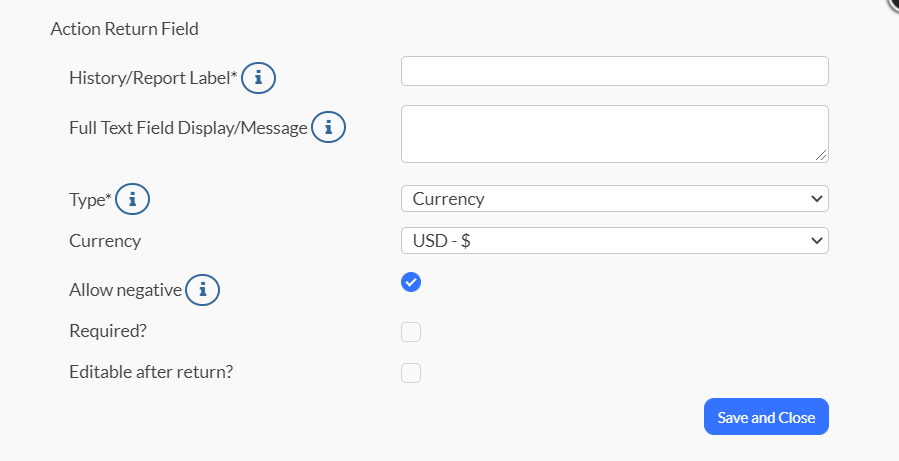Image resolution: width=899 pixels, height=461 pixels.
Task: Select the "Action Return Field" heading
Action: [124, 29]
